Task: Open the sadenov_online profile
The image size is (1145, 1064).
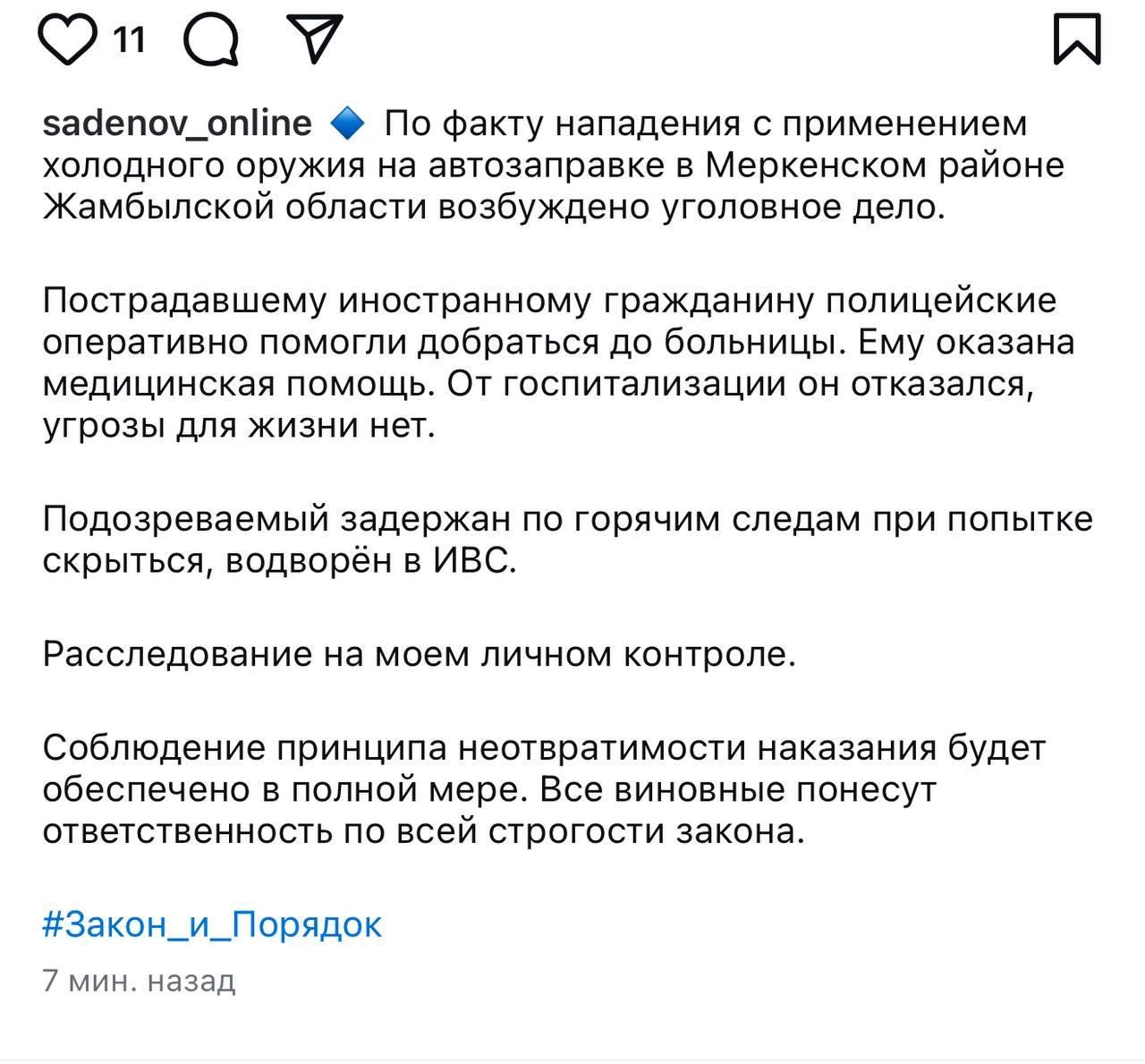Action: (177, 123)
